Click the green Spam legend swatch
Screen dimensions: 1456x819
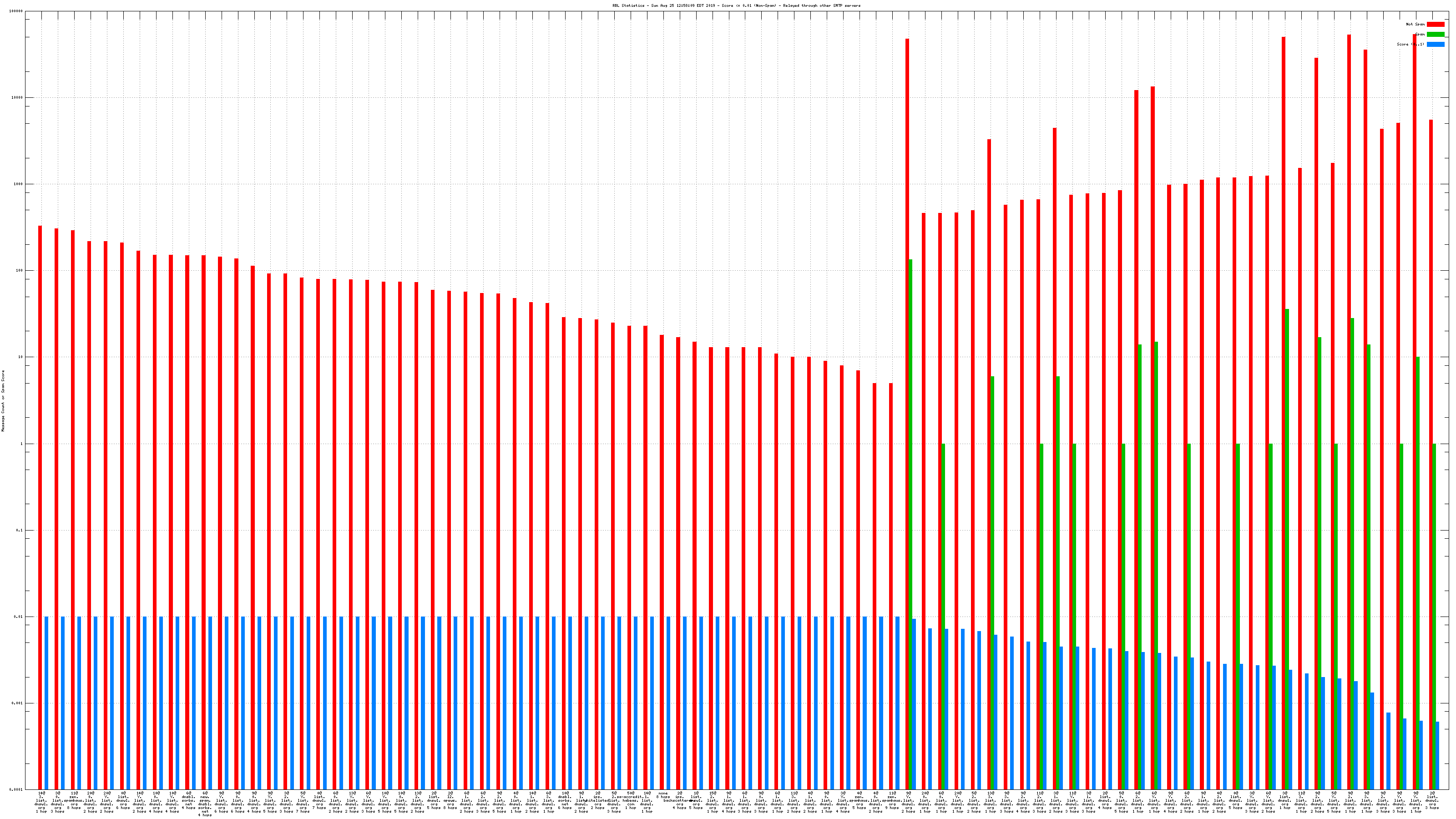[1435, 35]
